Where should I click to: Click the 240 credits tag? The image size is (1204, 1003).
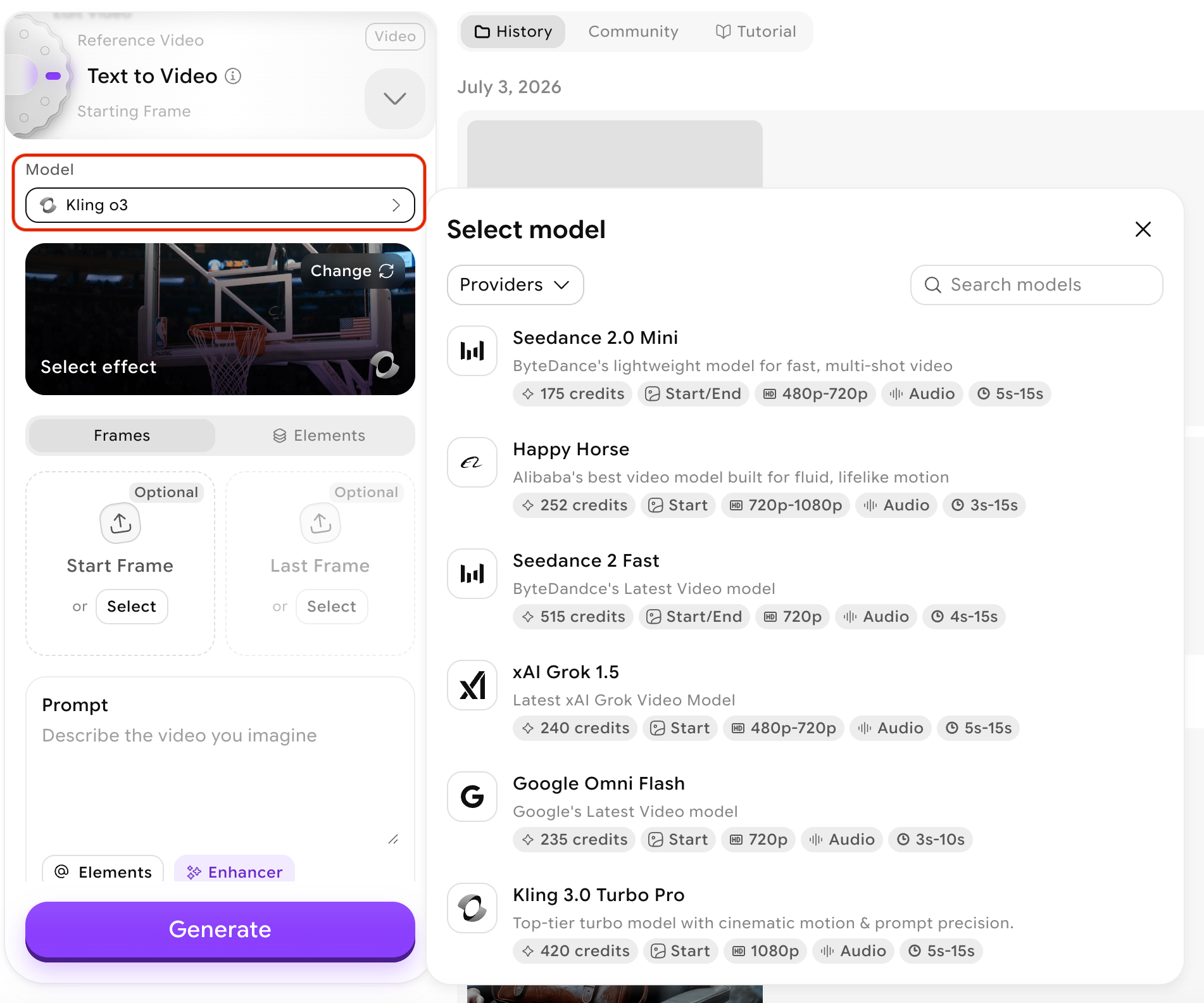click(x=575, y=728)
